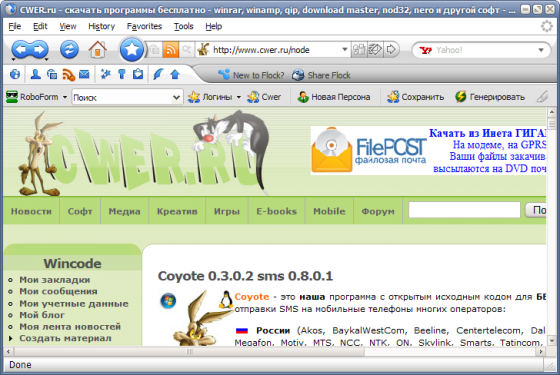Open the Photo Uploader arrow icon
This screenshot has width=560, height=375.
click(x=175, y=74)
